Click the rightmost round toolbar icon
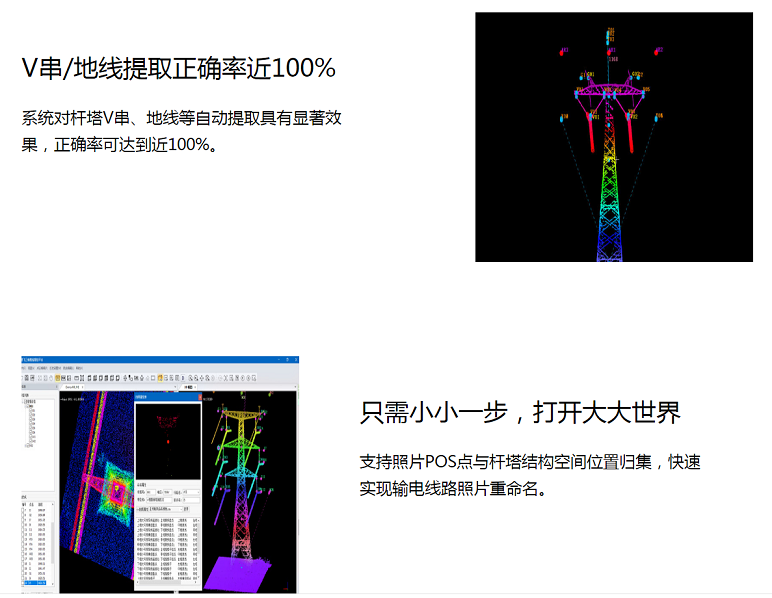This screenshot has width=772, height=598. tap(254, 378)
